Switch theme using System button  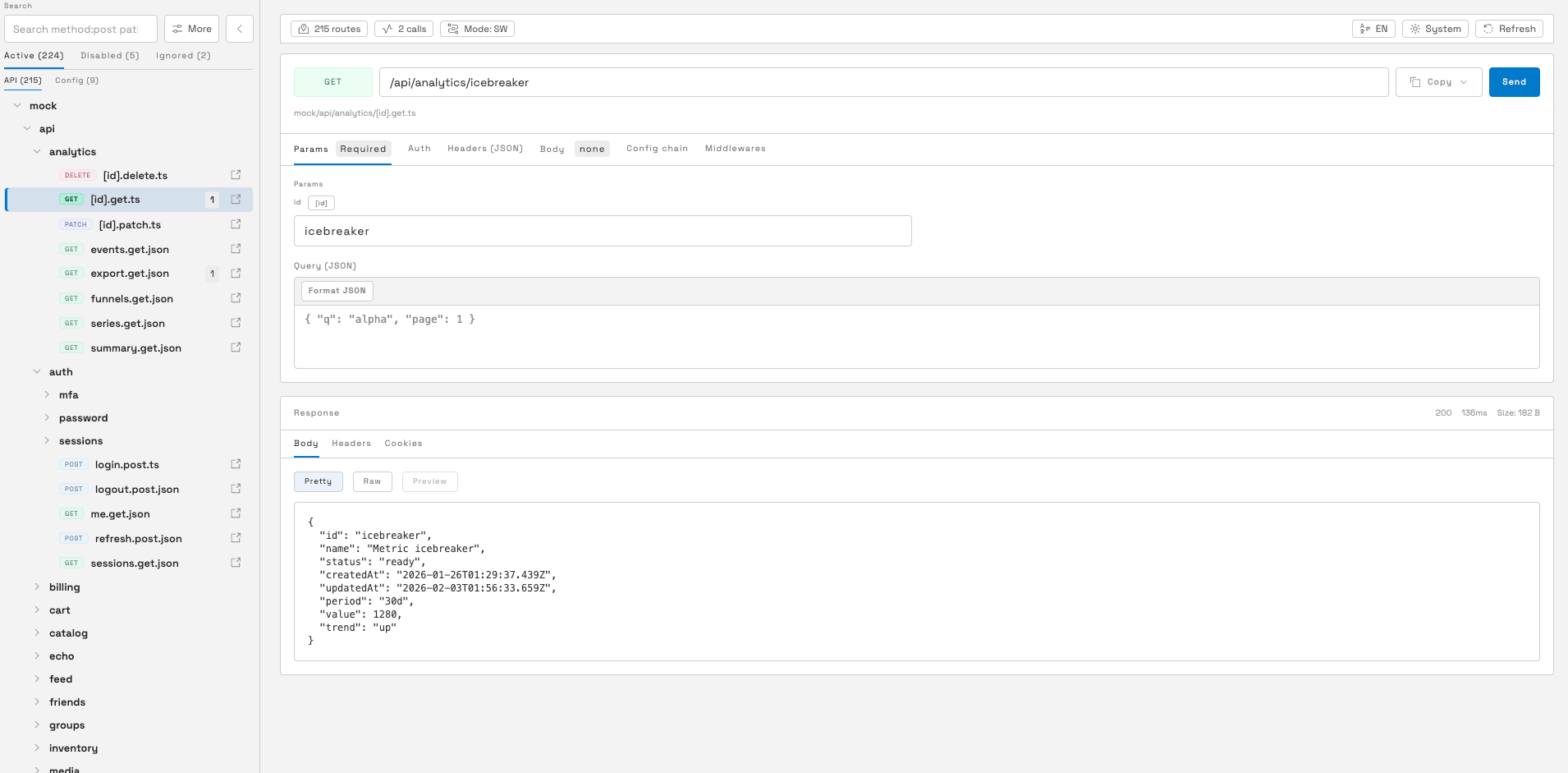pos(1435,29)
